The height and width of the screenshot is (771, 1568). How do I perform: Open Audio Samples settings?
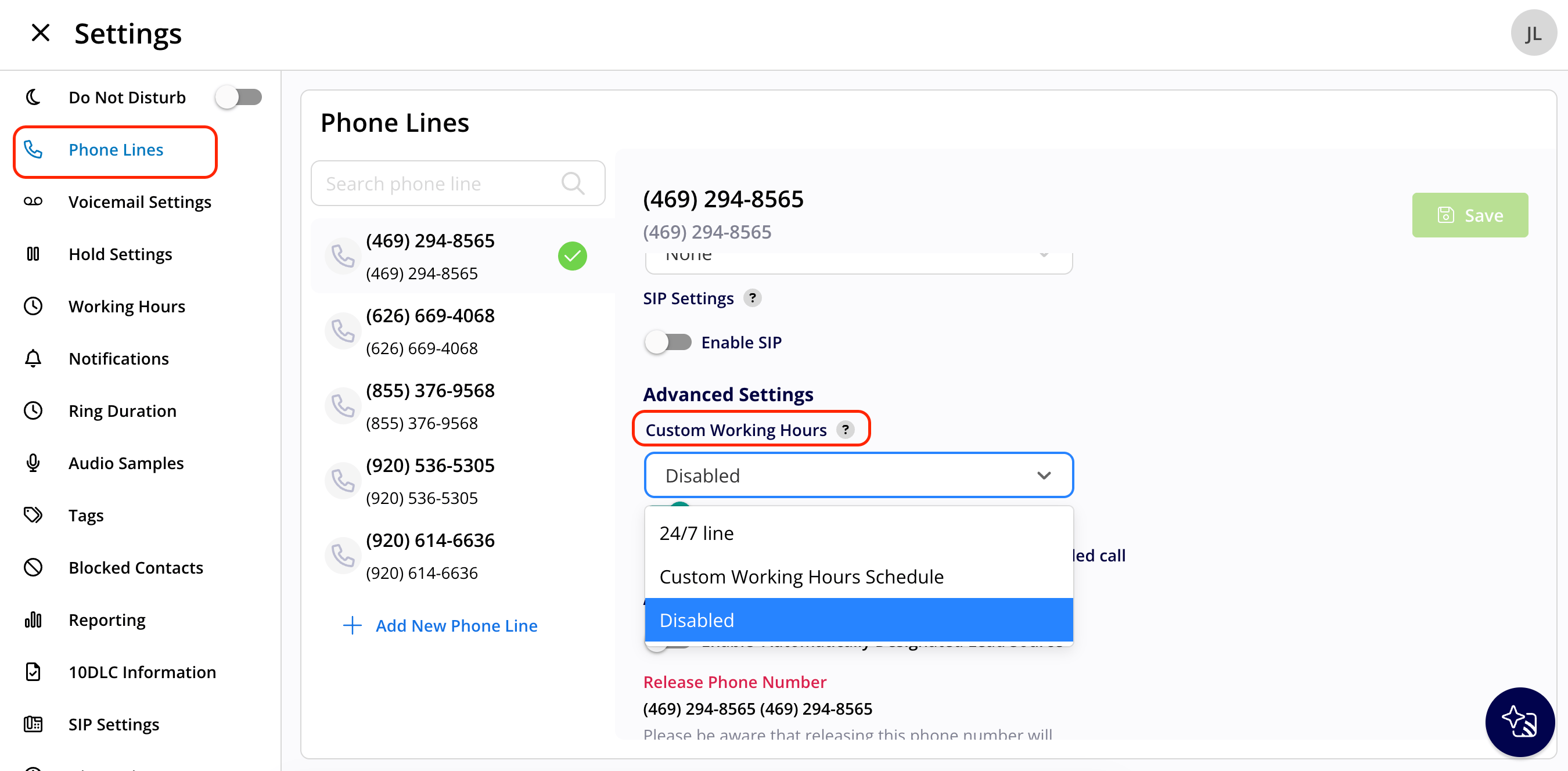[x=126, y=464]
